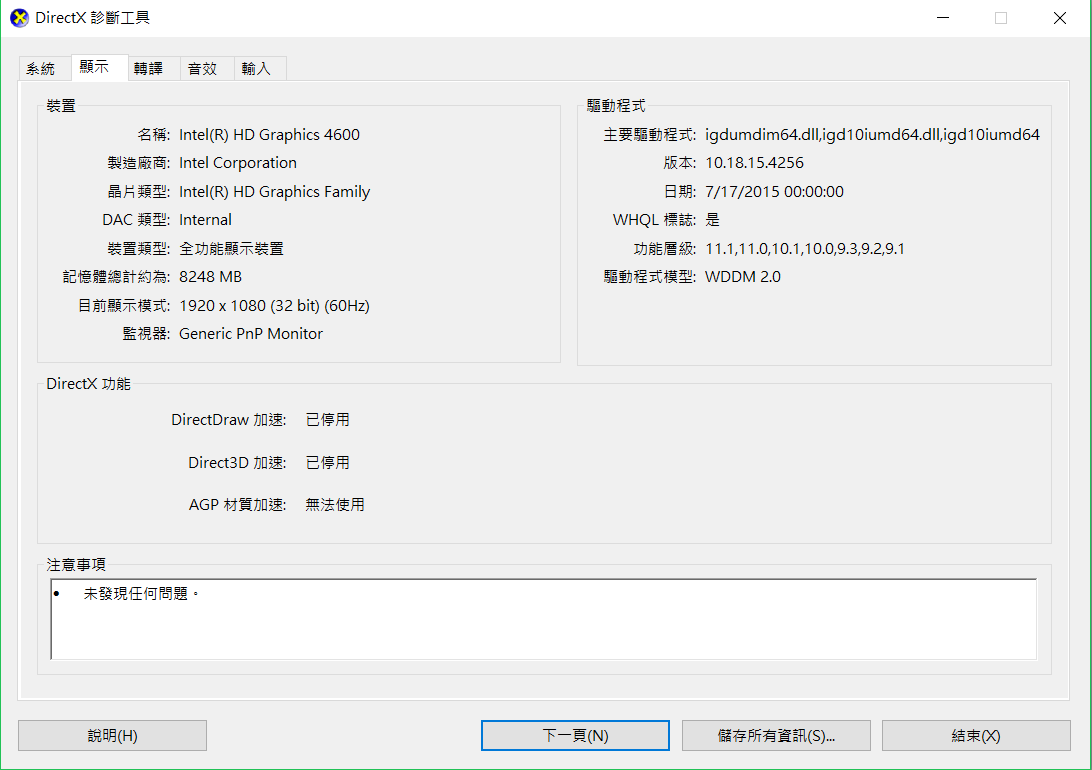
Task: Click Direct3D 加速 status 已停用
Action: click(327, 462)
